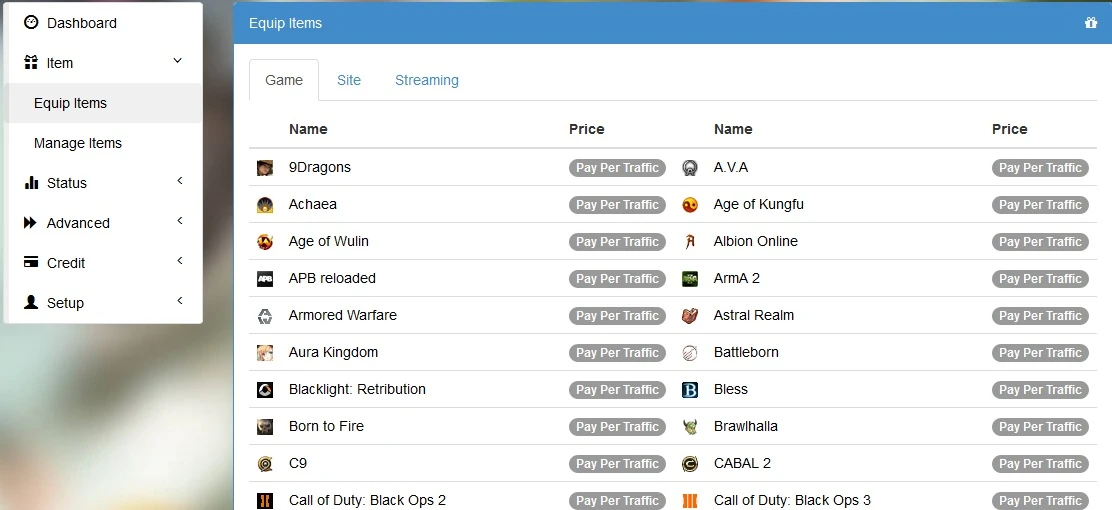Screen dimensions: 1112x510
Task: Open Manage Items in the sidebar
Action: pos(78,143)
